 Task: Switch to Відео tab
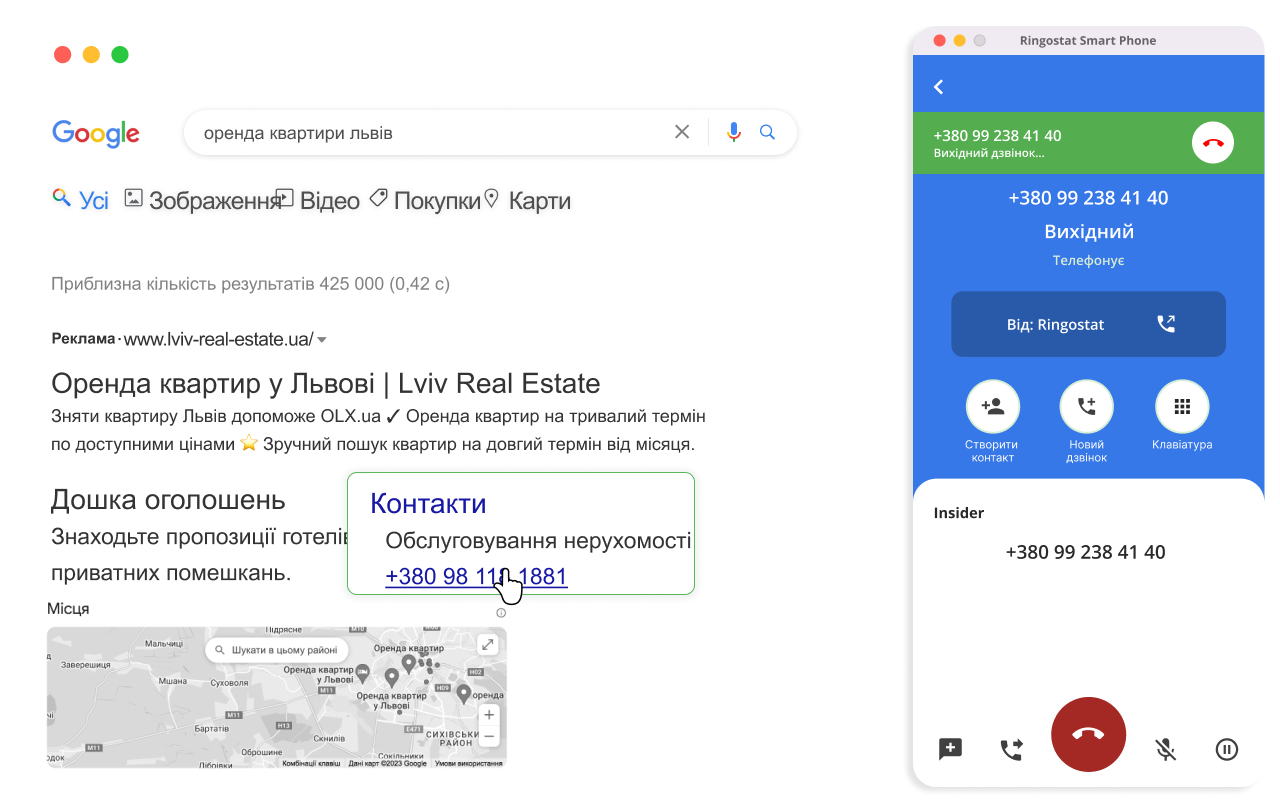[318, 200]
